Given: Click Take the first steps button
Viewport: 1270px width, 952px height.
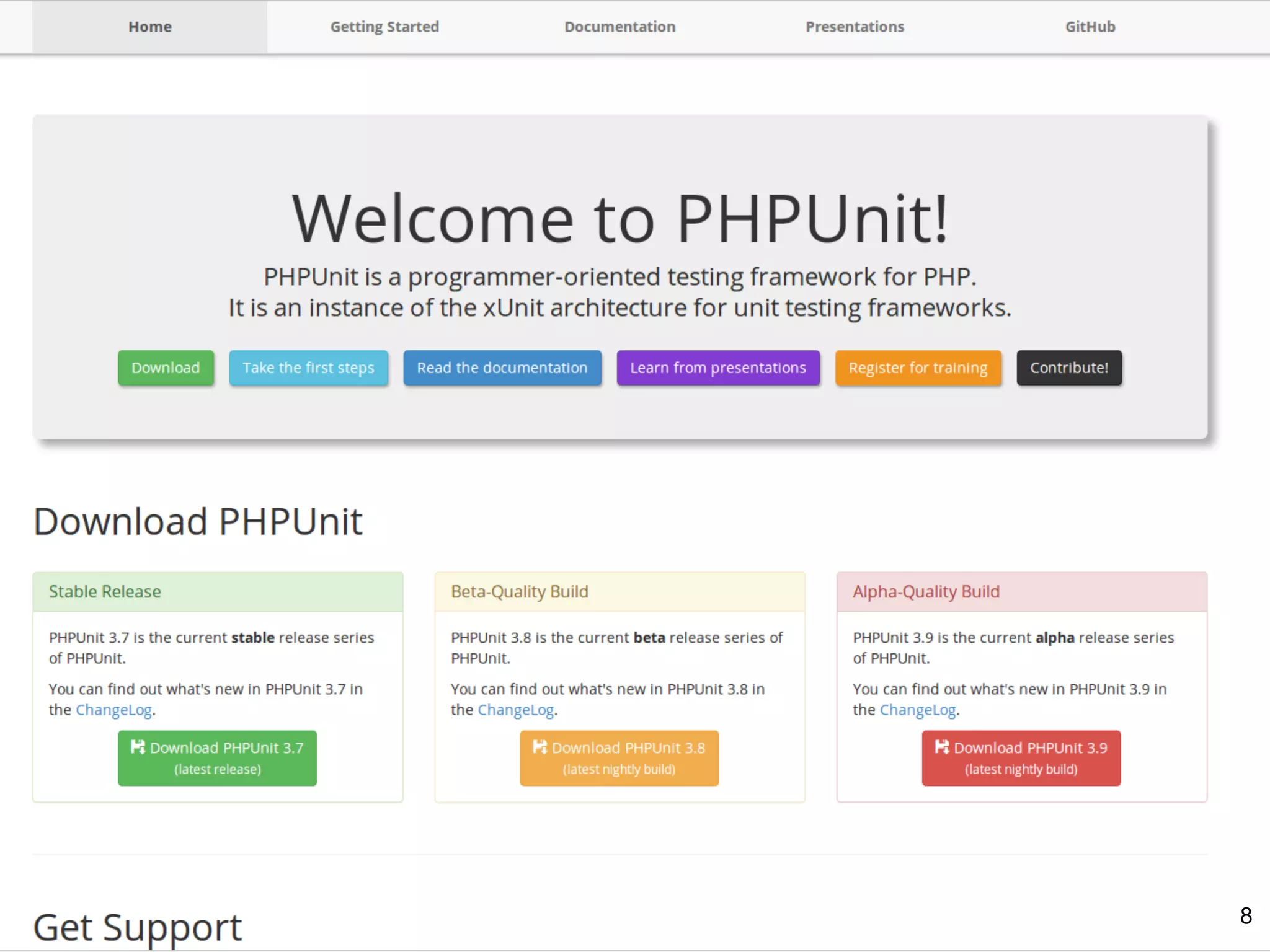Looking at the screenshot, I should [308, 368].
